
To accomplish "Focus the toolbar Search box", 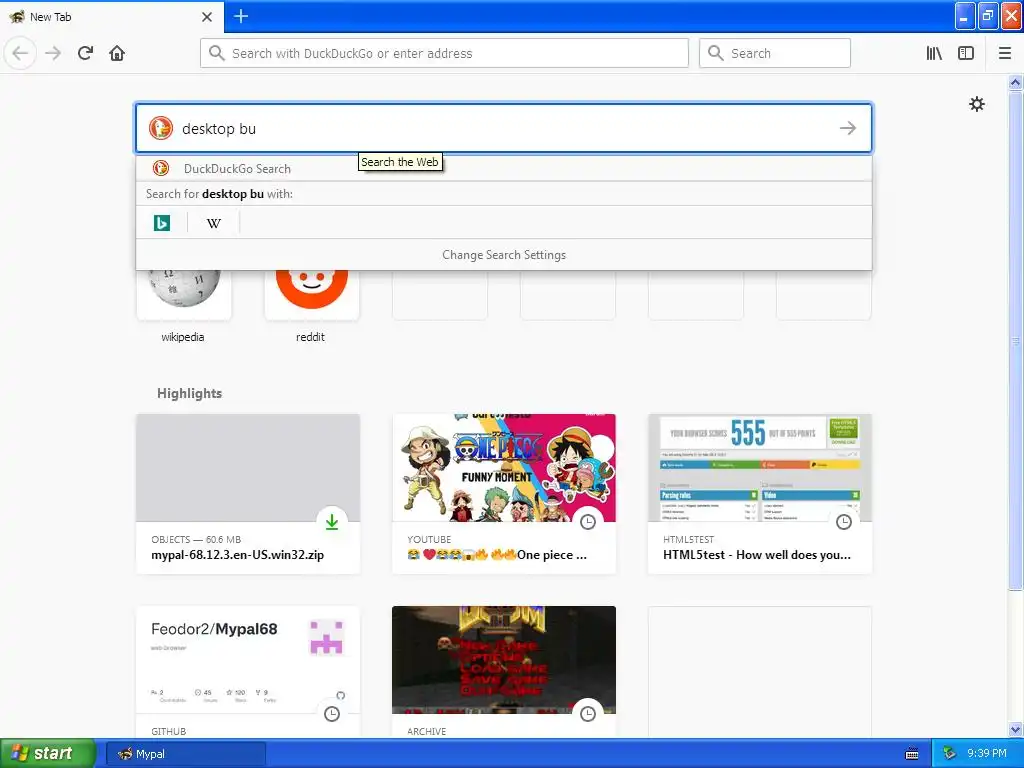I will pos(775,54).
